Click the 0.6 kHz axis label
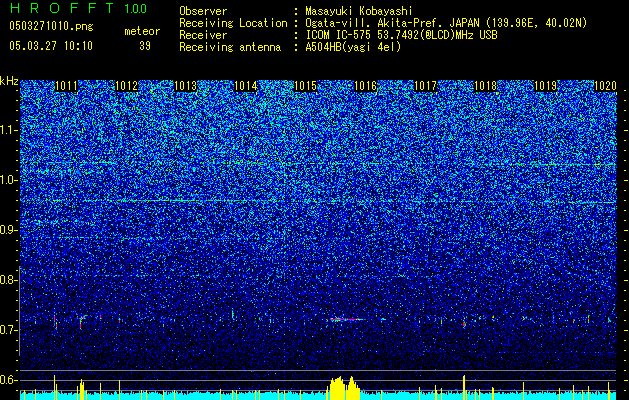The image size is (629, 400). coord(8,380)
